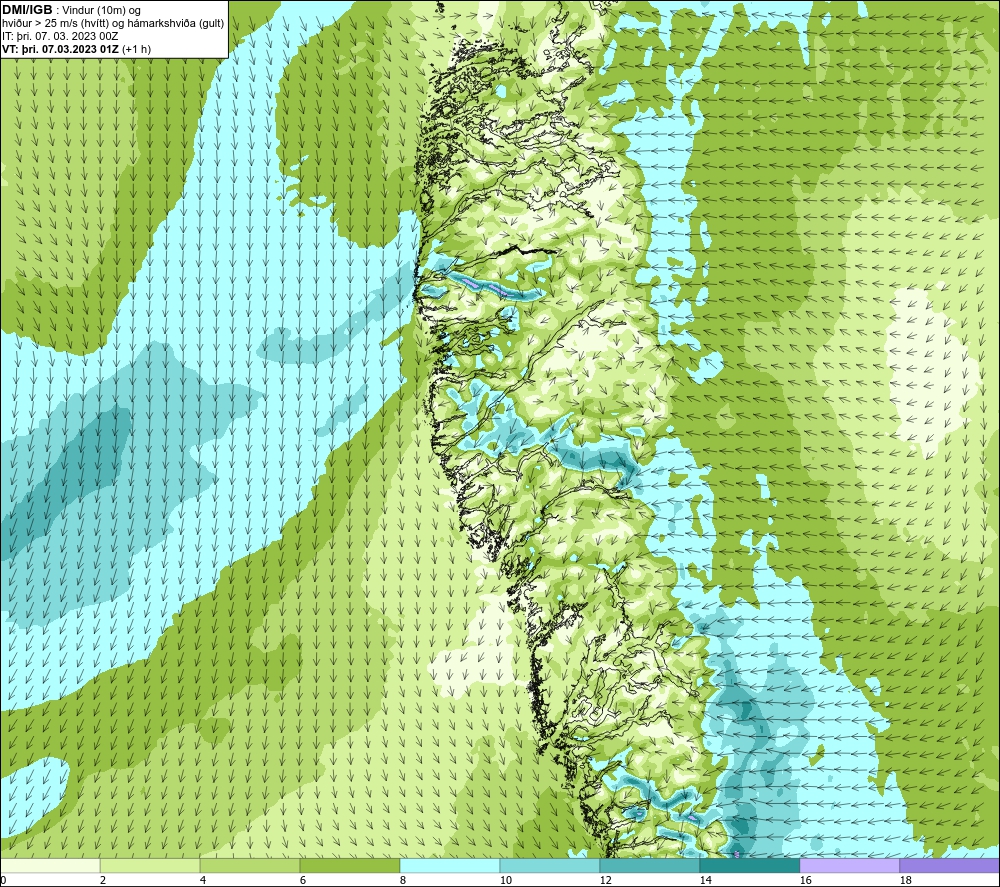1000x887 pixels.
Task: Click the 12–14 m/s darker teal swatch
Action: point(649,865)
